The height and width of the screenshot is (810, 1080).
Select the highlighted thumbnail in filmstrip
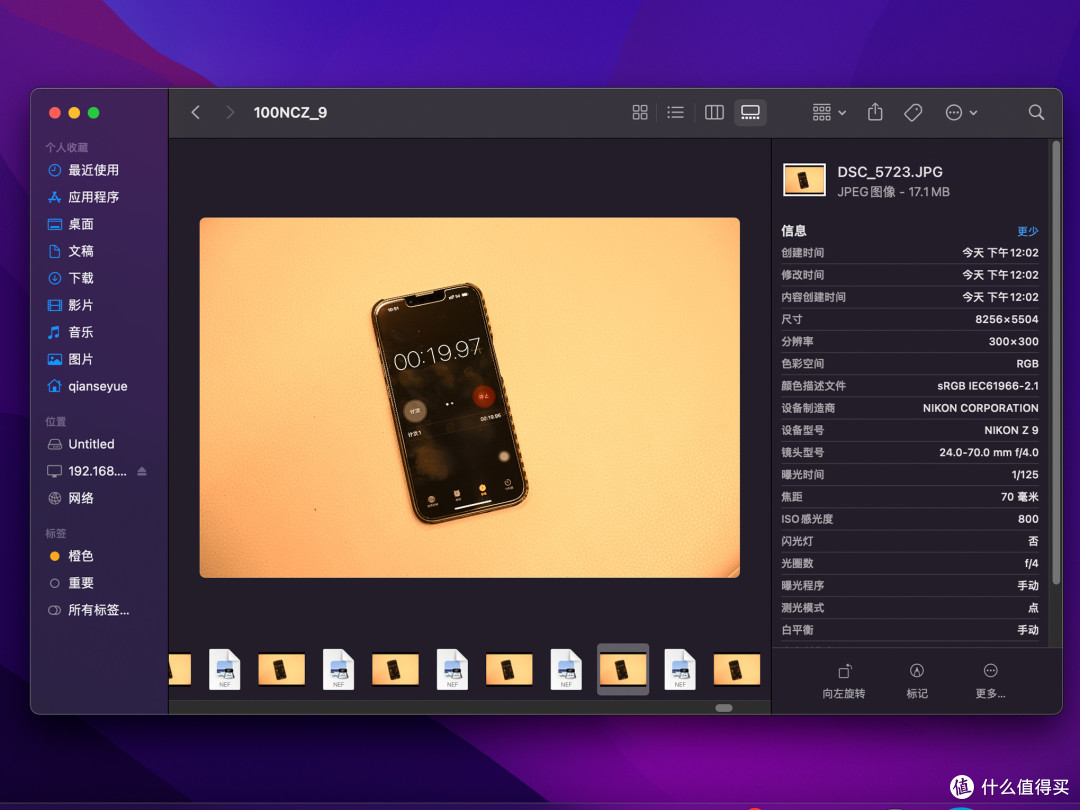[623, 669]
